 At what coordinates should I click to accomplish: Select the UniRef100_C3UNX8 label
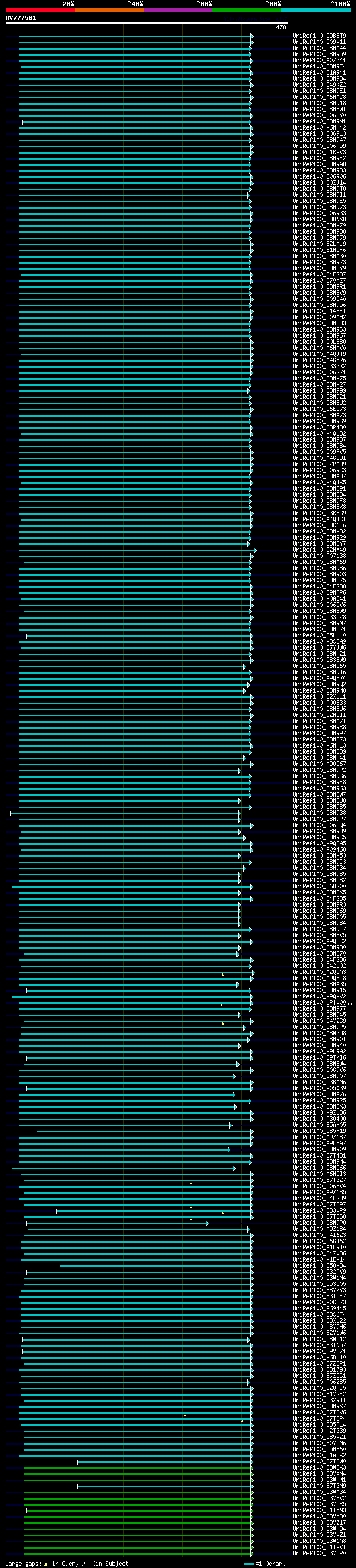tap(319, 220)
